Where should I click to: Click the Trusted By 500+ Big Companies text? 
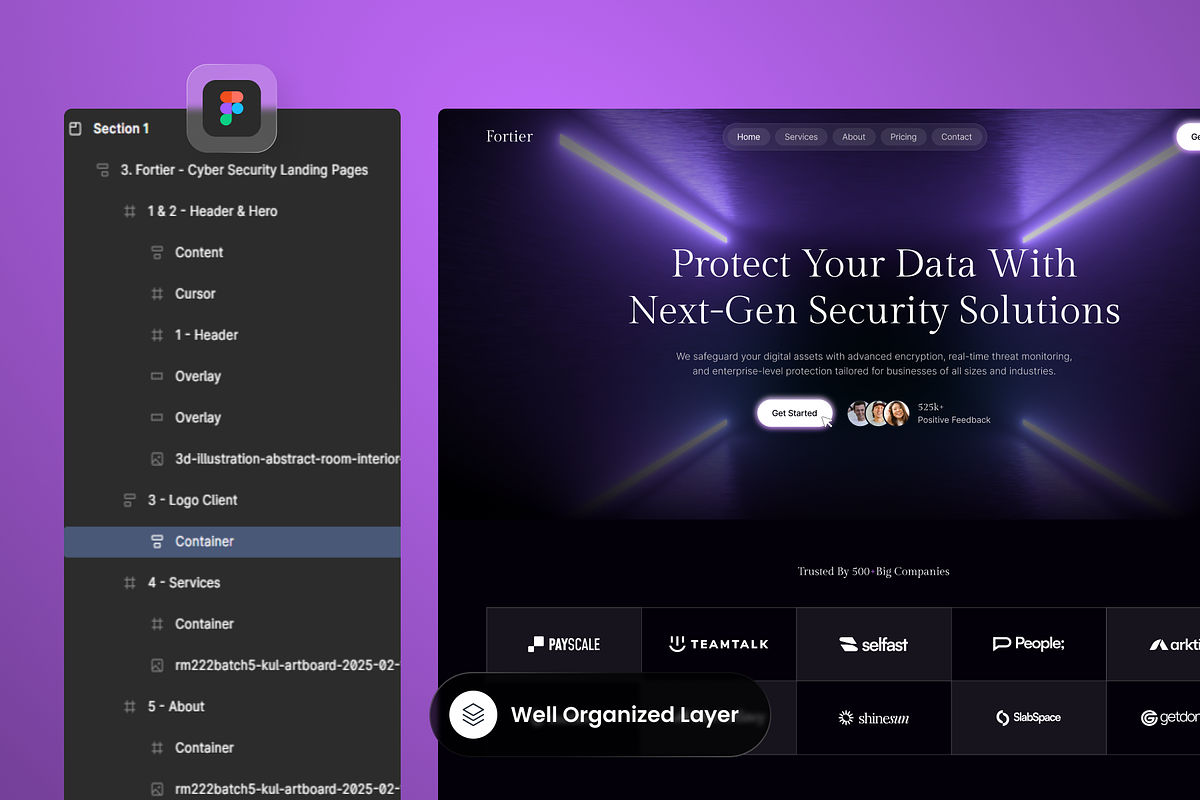873,572
